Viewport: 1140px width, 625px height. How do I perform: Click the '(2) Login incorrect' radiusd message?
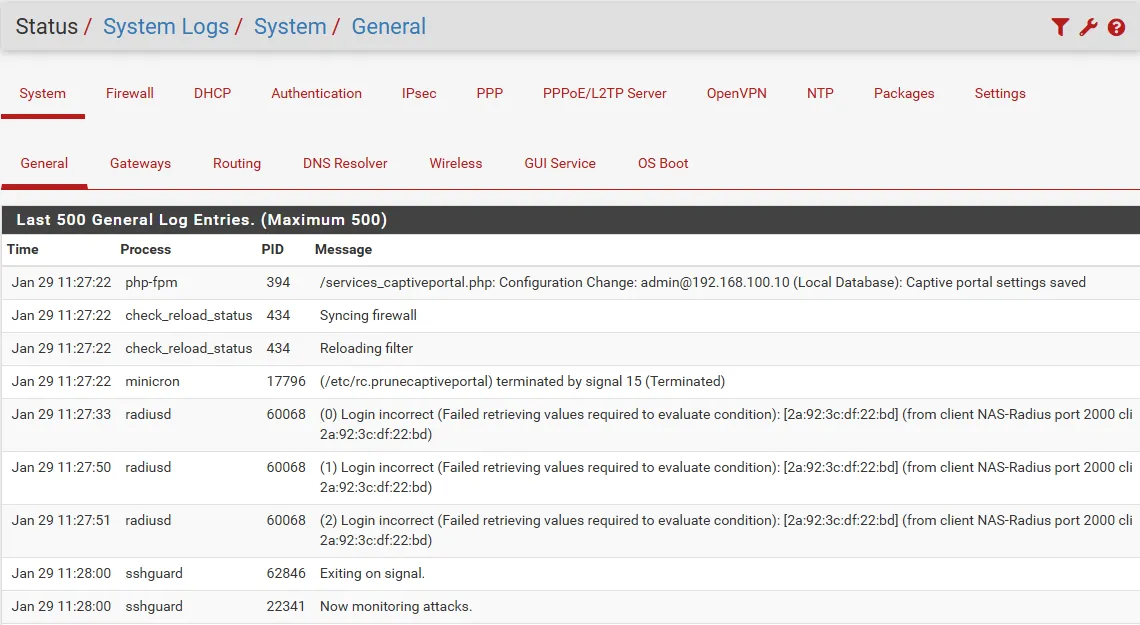point(726,531)
